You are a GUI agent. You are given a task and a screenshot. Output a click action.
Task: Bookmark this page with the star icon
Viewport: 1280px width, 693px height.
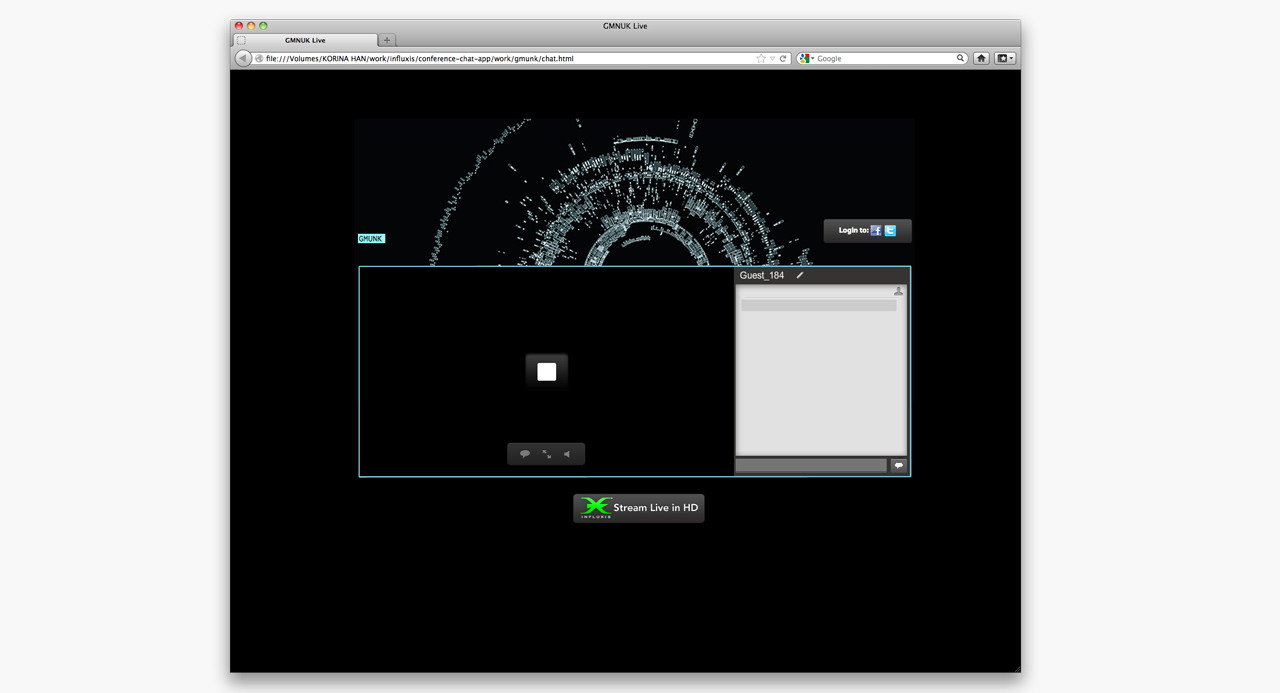point(761,59)
